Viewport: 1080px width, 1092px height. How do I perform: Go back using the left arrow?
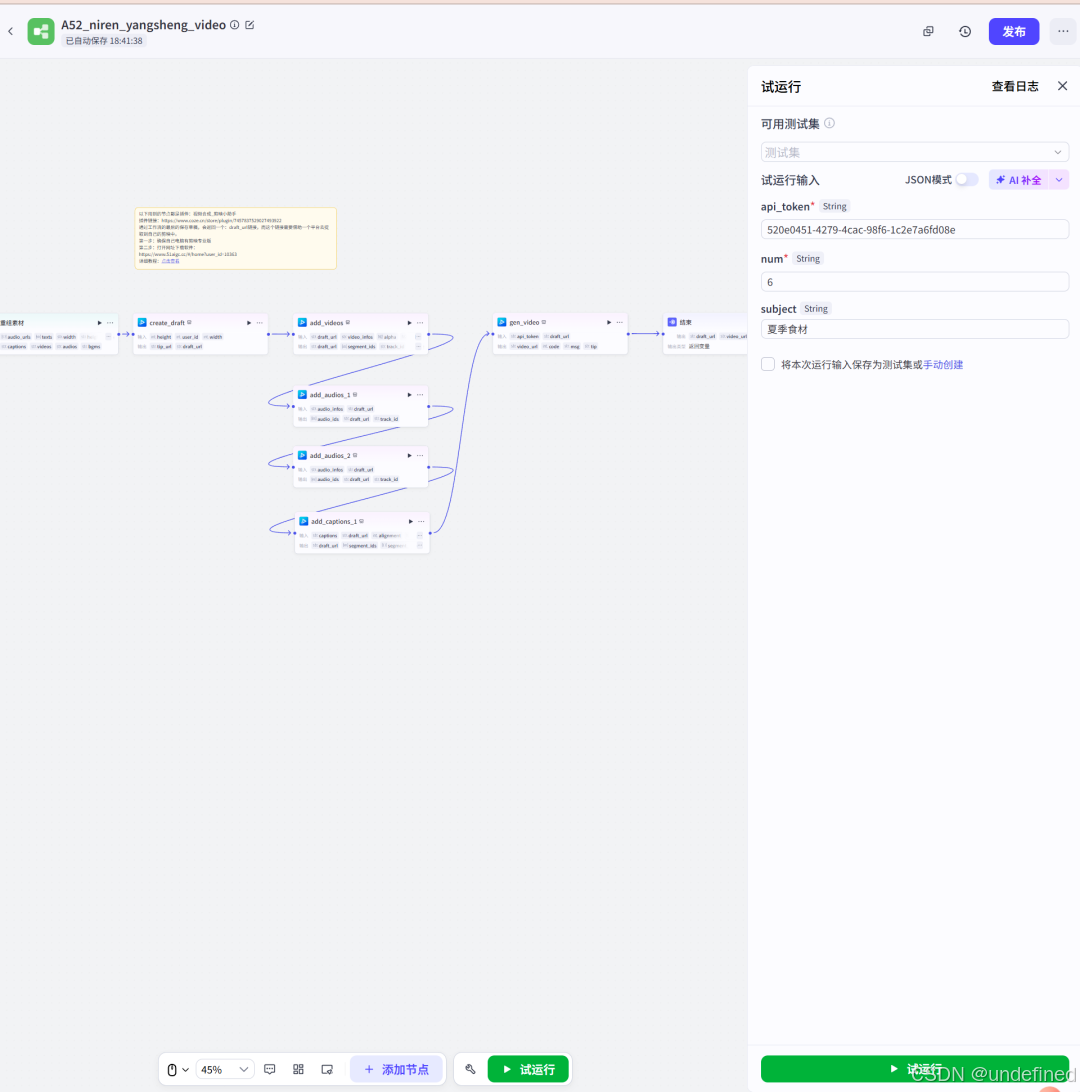(10, 31)
